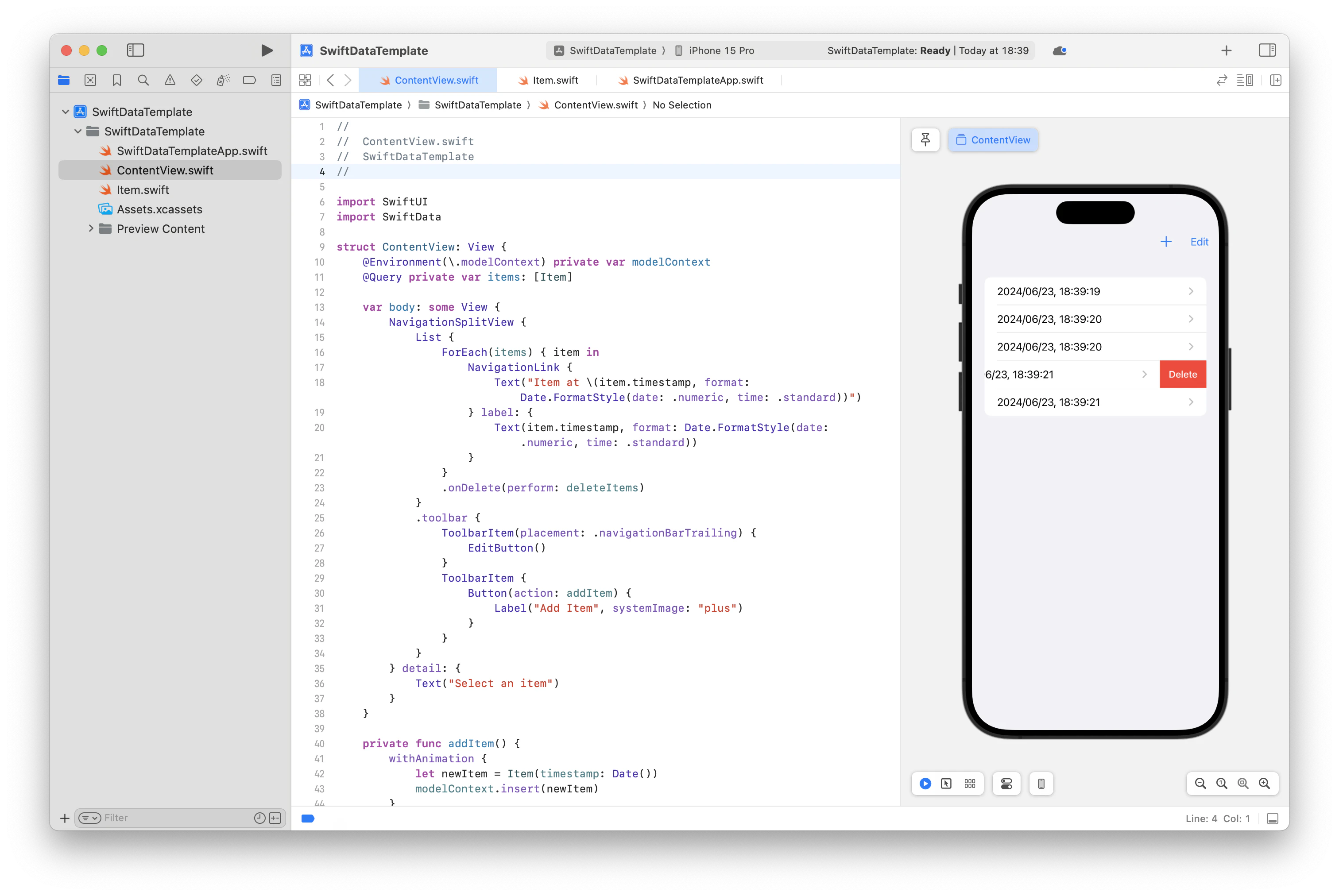The width and height of the screenshot is (1339, 896).
Task: Click the ContentView preview selector button
Action: click(x=993, y=140)
